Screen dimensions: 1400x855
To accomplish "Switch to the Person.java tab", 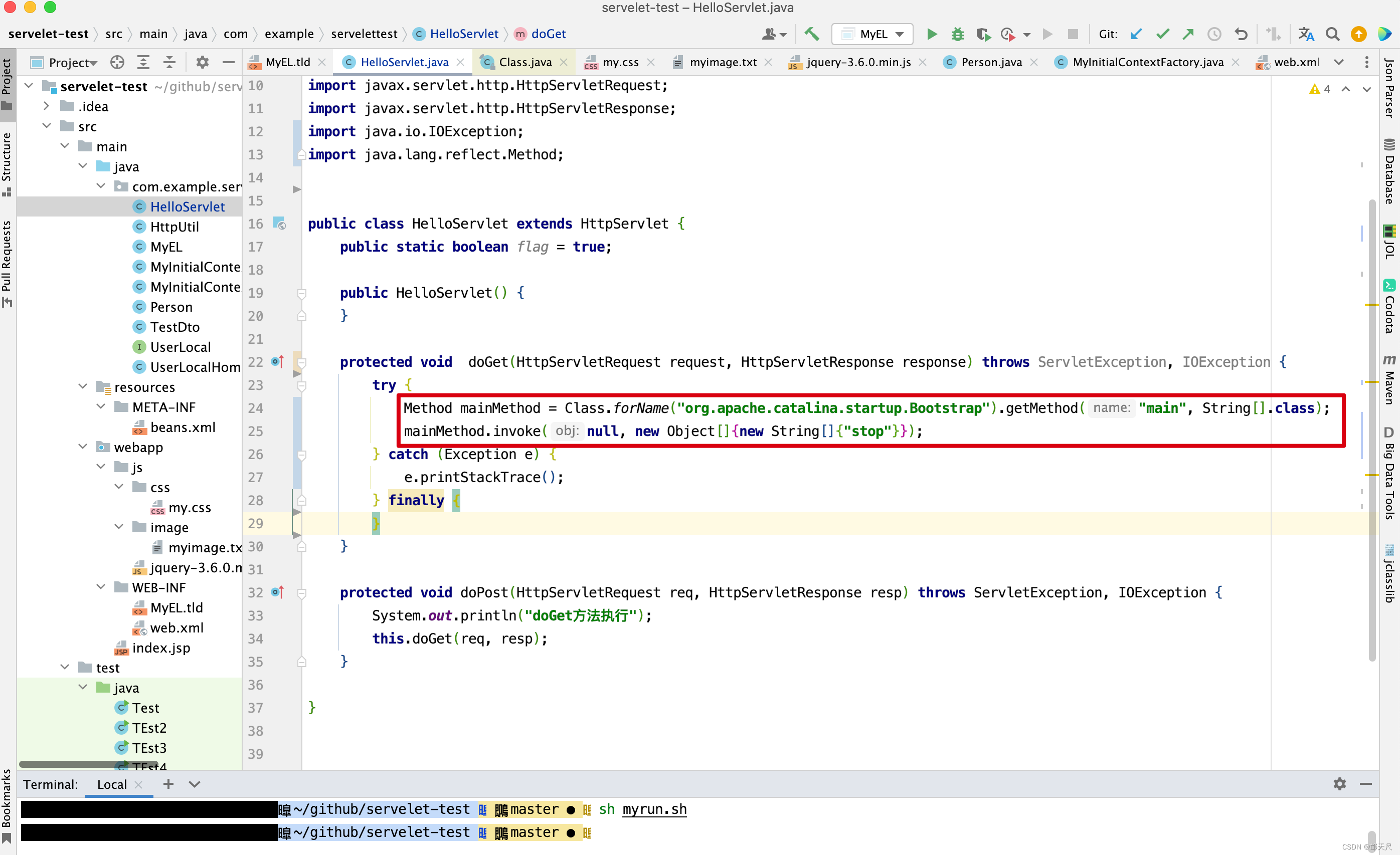I will pyautogui.click(x=991, y=63).
